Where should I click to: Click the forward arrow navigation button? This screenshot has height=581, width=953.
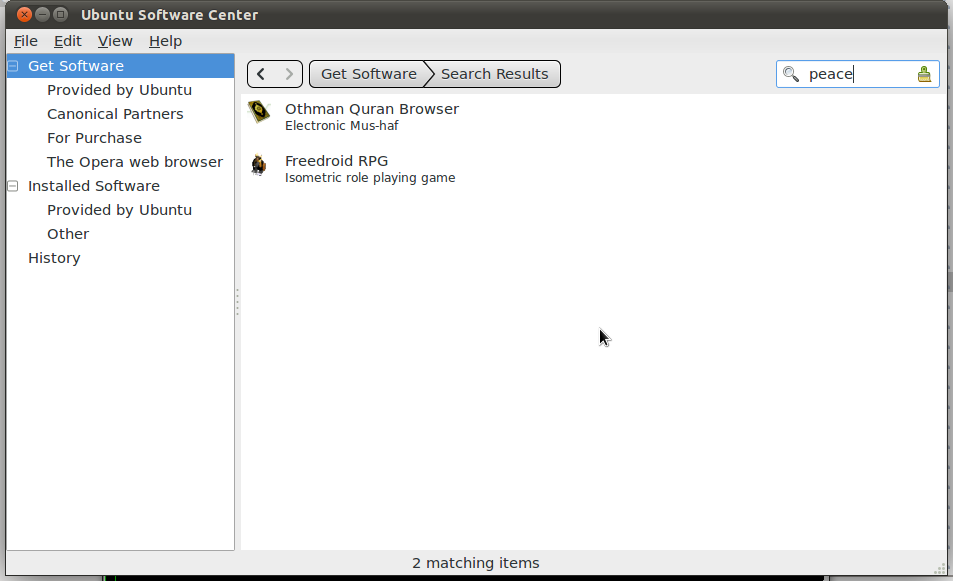coord(289,74)
